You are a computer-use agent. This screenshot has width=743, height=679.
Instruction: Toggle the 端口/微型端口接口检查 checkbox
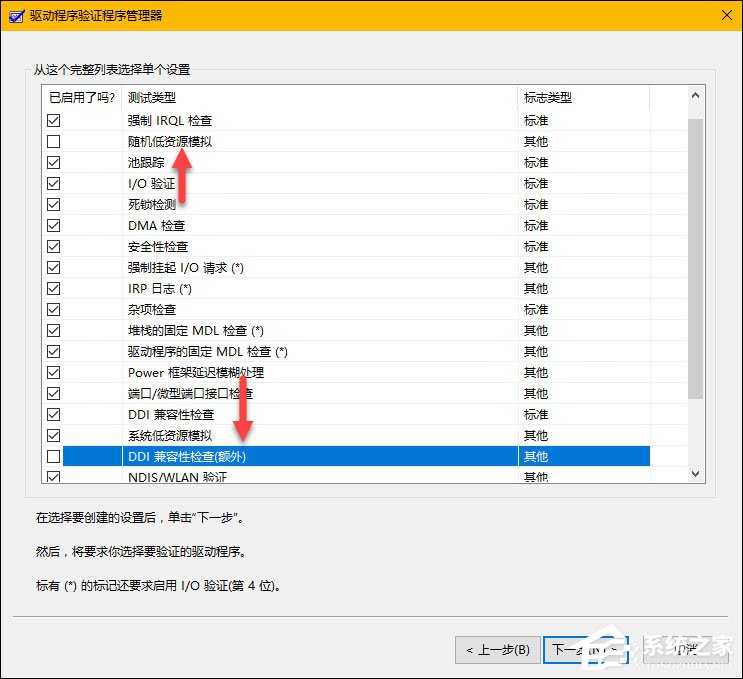(54, 393)
